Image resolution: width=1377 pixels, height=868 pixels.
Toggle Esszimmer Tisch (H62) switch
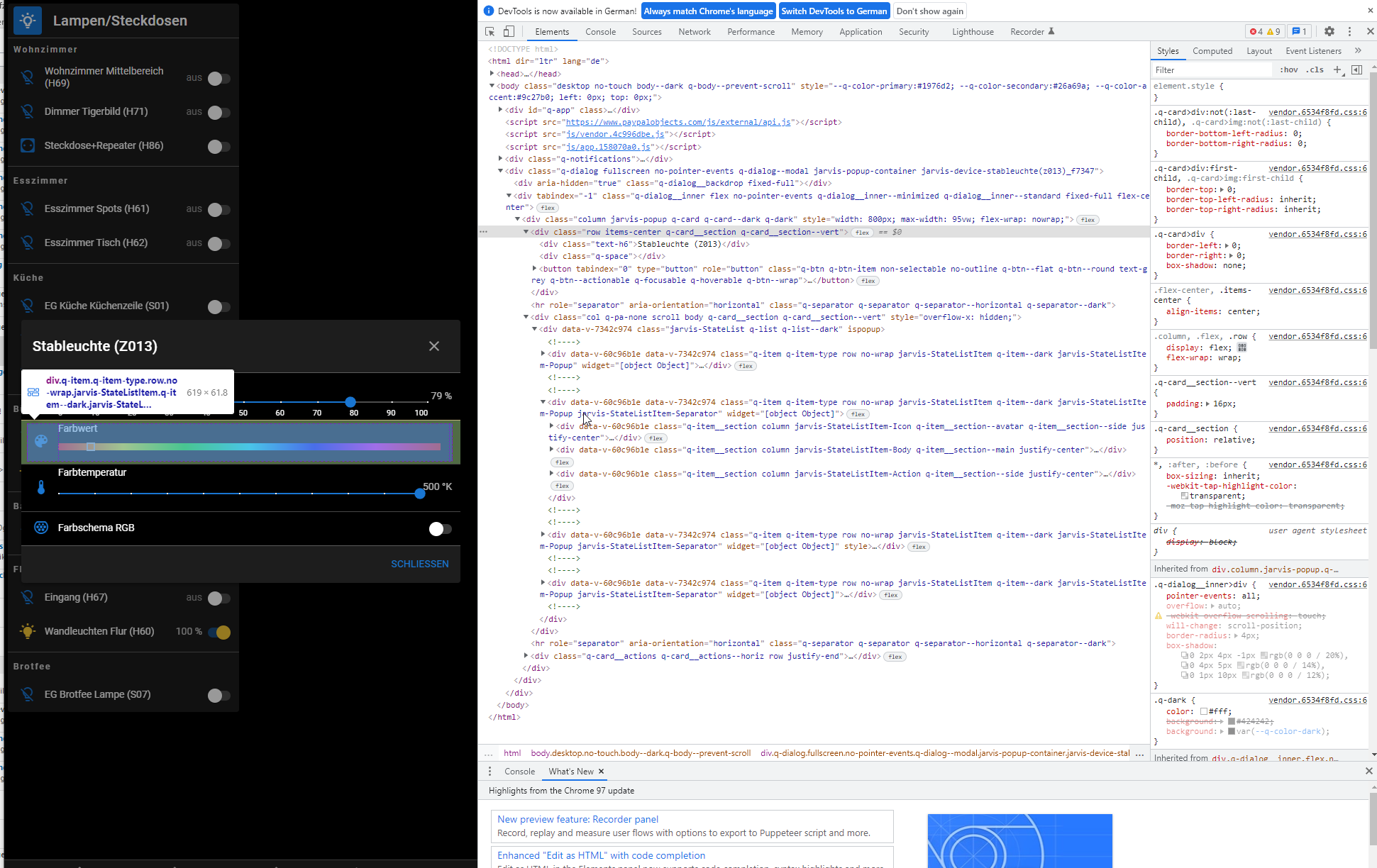pyautogui.click(x=219, y=243)
